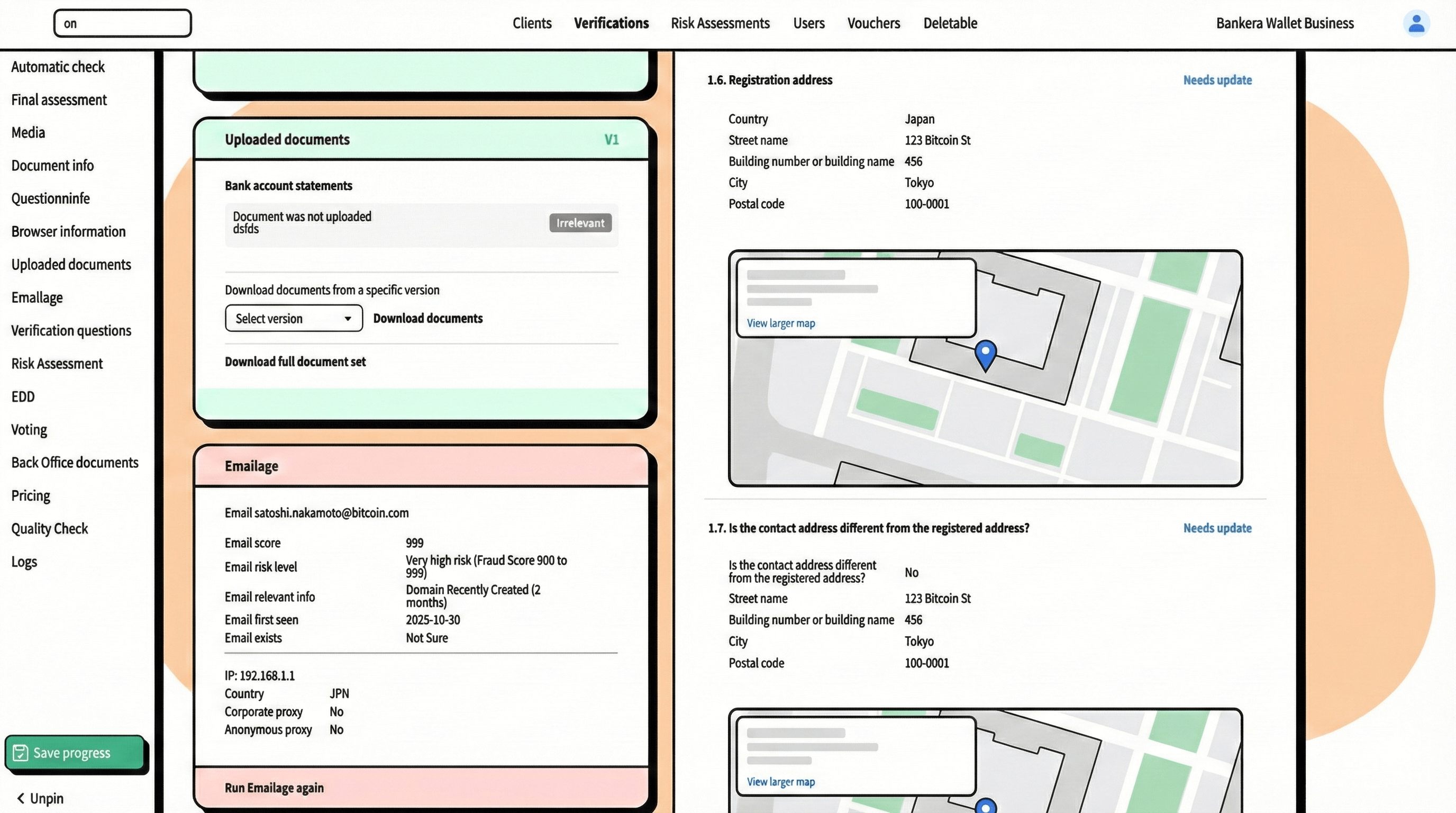Switch to the Clients tab

coord(532,23)
